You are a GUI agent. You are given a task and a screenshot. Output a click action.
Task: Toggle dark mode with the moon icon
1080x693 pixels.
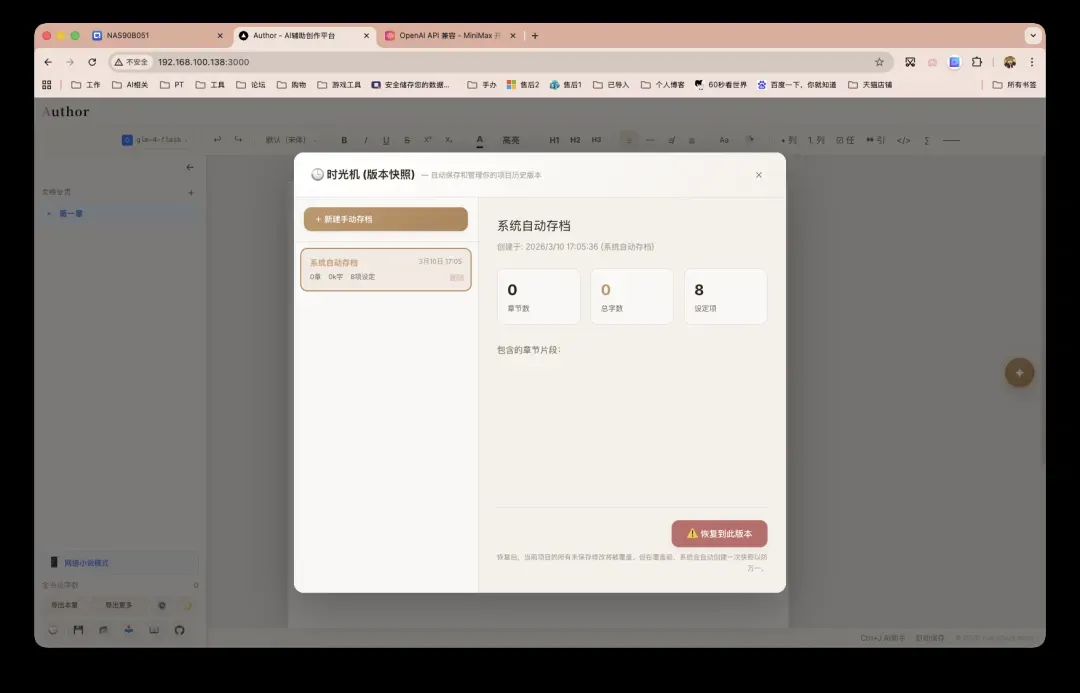coord(186,605)
